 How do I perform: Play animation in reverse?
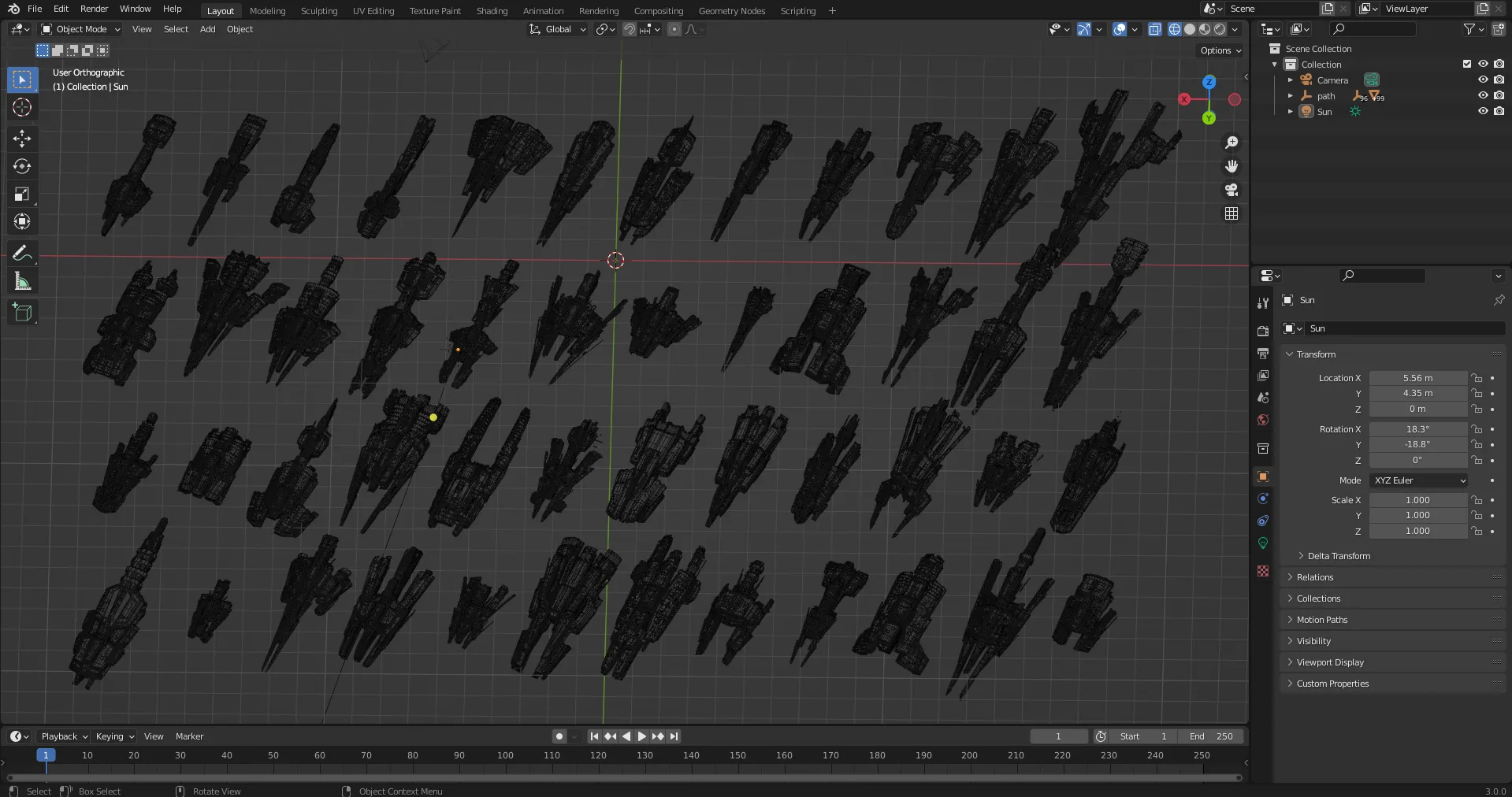coord(626,736)
